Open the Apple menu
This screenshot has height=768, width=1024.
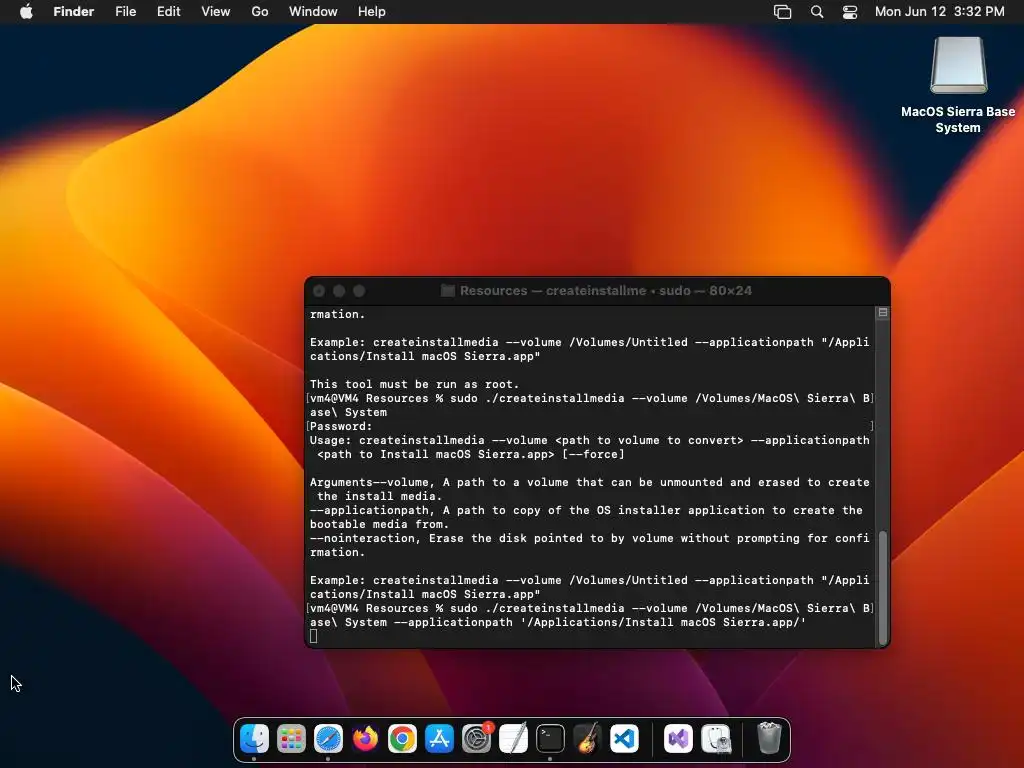[26, 11]
